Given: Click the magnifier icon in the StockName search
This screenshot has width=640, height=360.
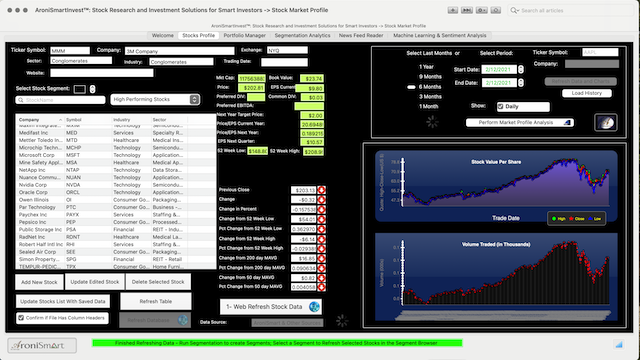Looking at the screenshot, I should click(20, 100).
